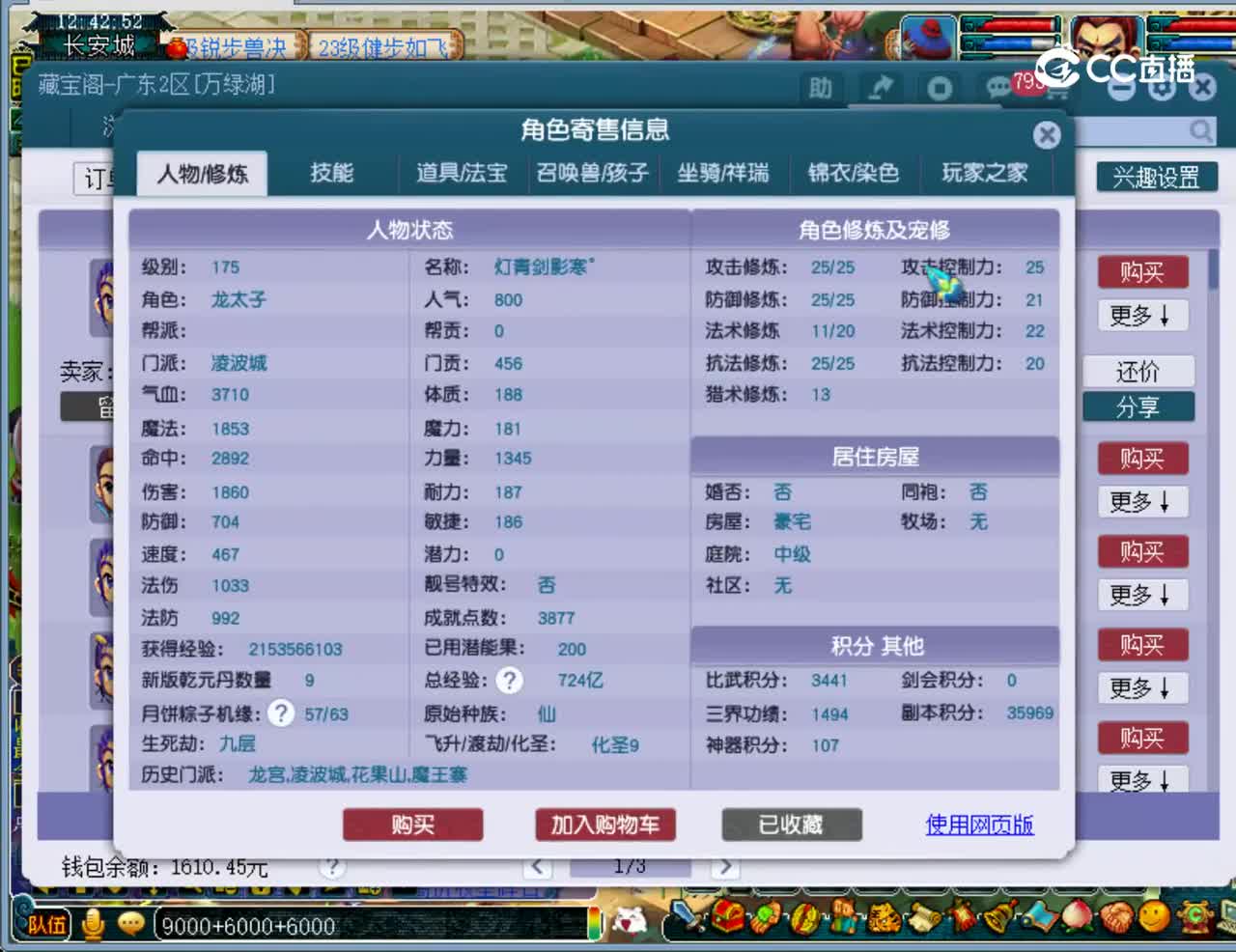Open the 召唤兽/孩子 tab

tap(592, 173)
